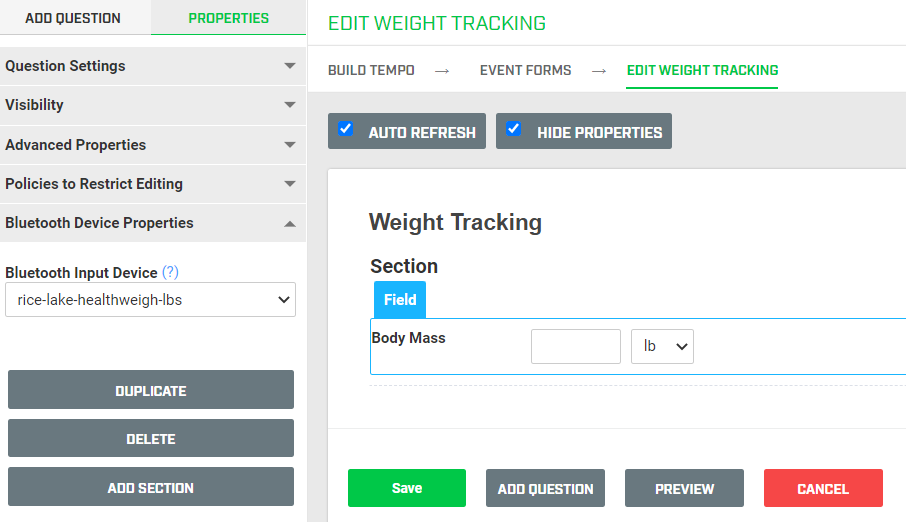Click the Bluetooth Input Device help icon

coord(171,273)
